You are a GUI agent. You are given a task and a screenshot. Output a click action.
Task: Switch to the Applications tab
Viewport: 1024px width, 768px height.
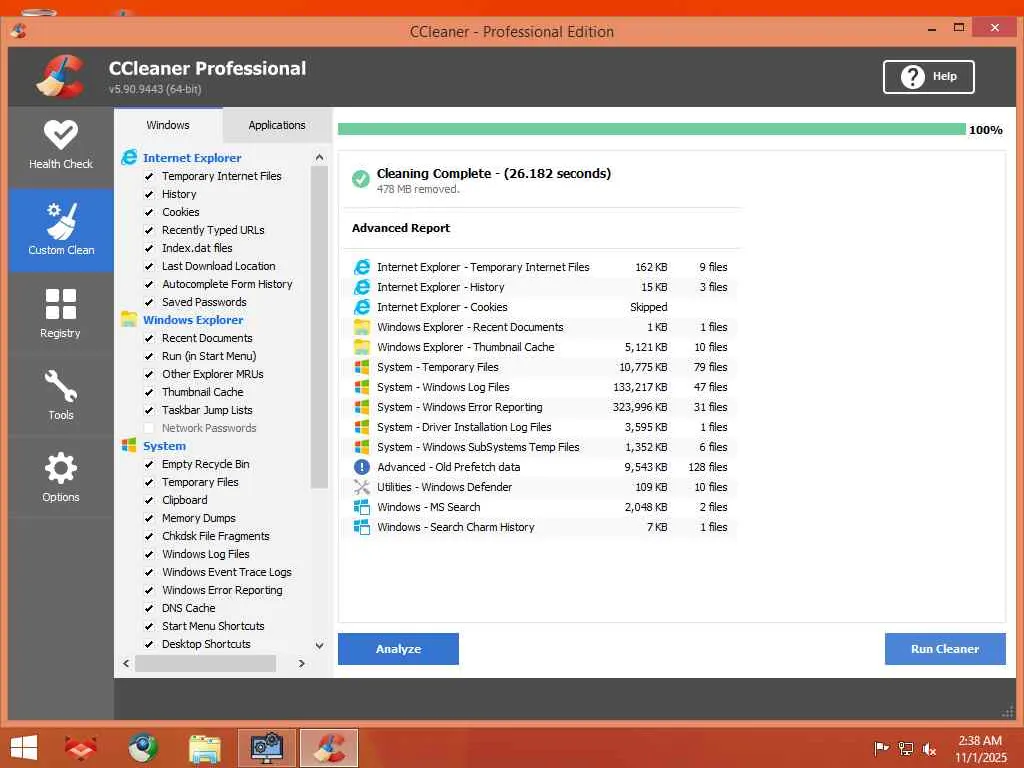[277, 125]
